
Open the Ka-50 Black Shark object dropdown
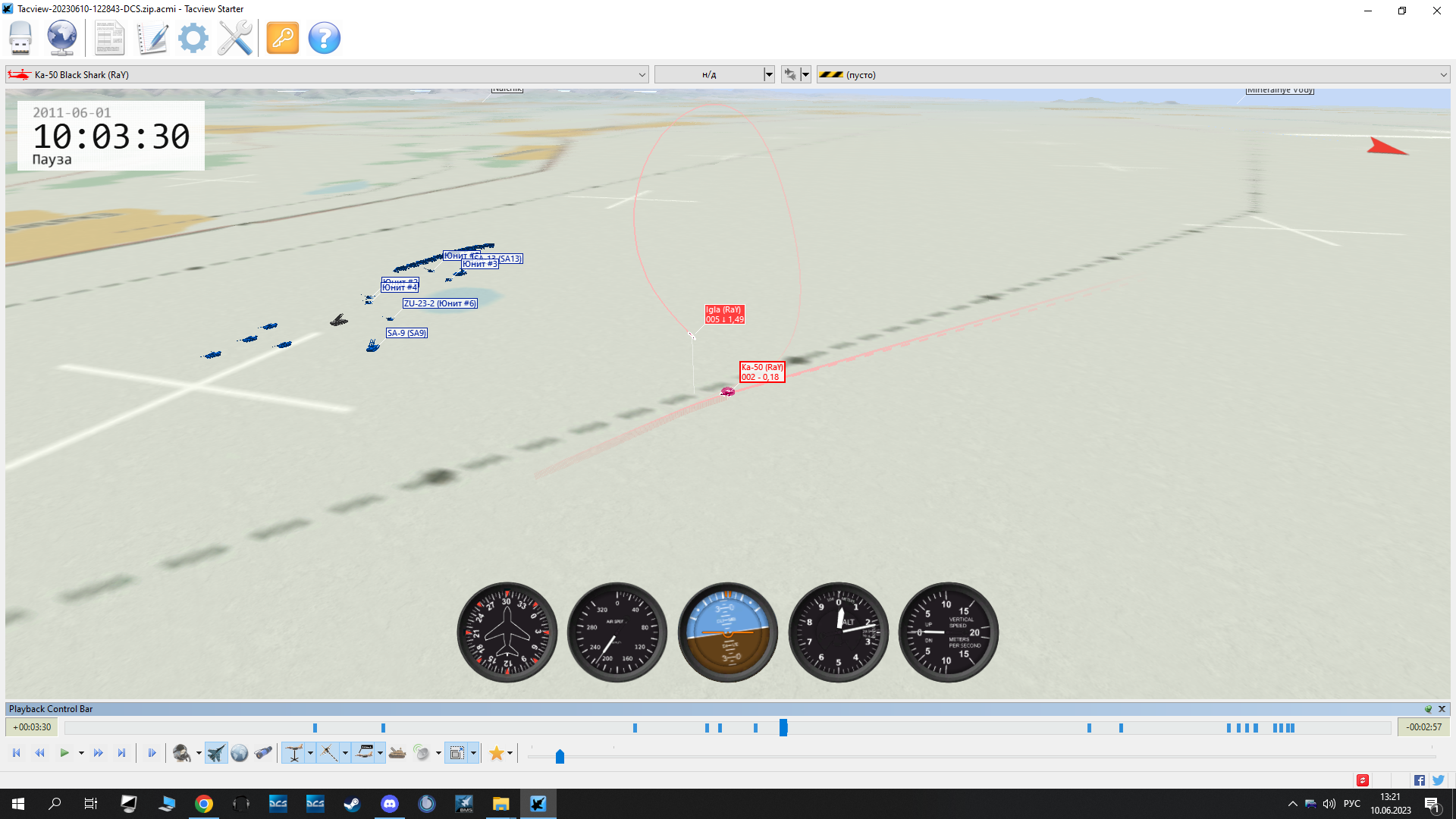coord(327,74)
